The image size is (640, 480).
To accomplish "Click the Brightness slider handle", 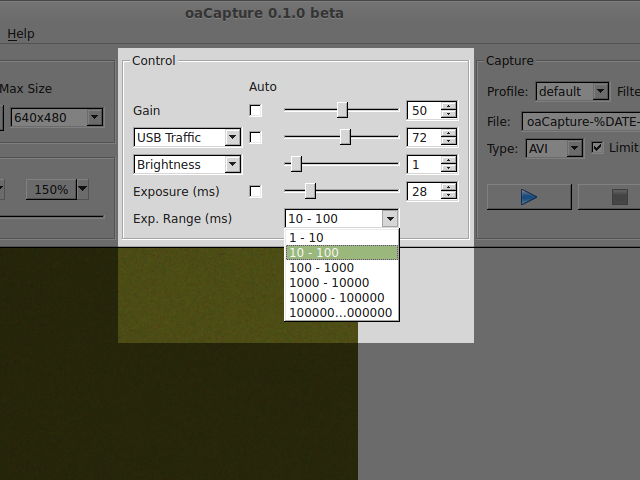I will [296, 164].
